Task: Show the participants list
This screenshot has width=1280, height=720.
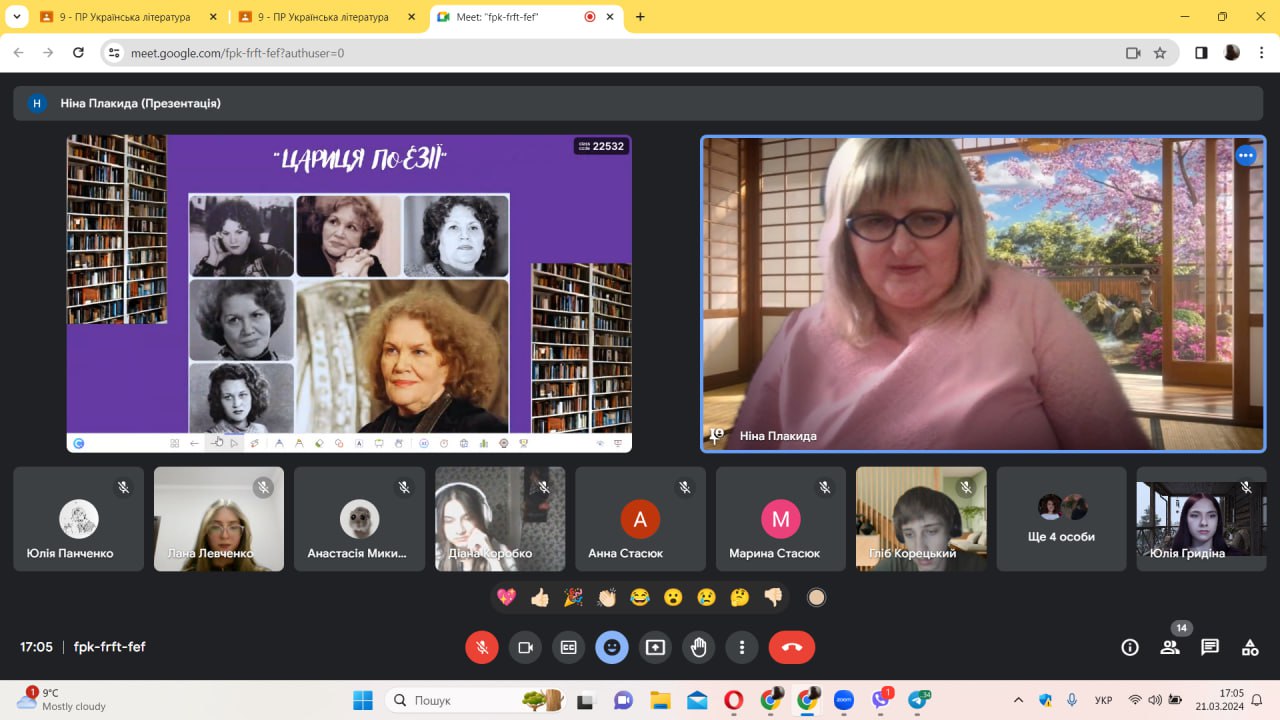Action: [x=1170, y=647]
